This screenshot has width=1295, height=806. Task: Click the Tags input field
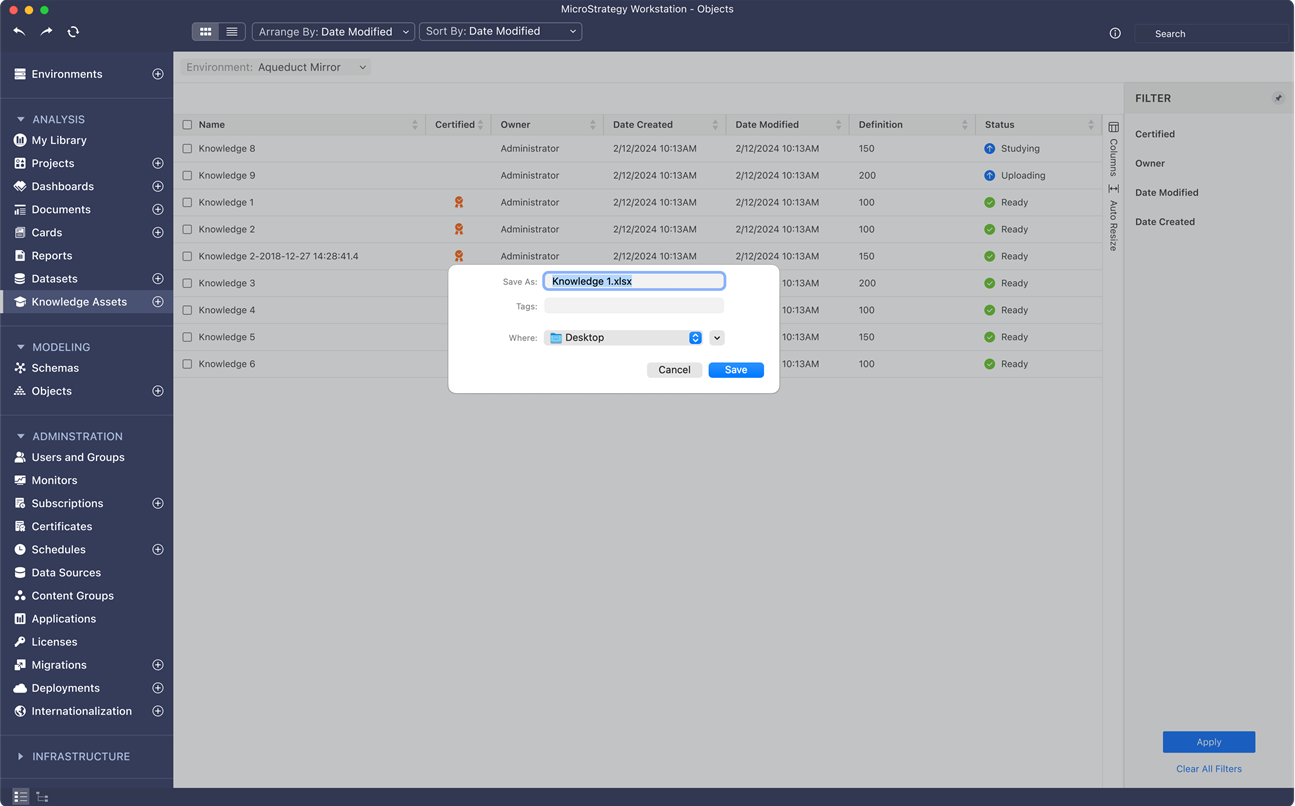(x=633, y=306)
